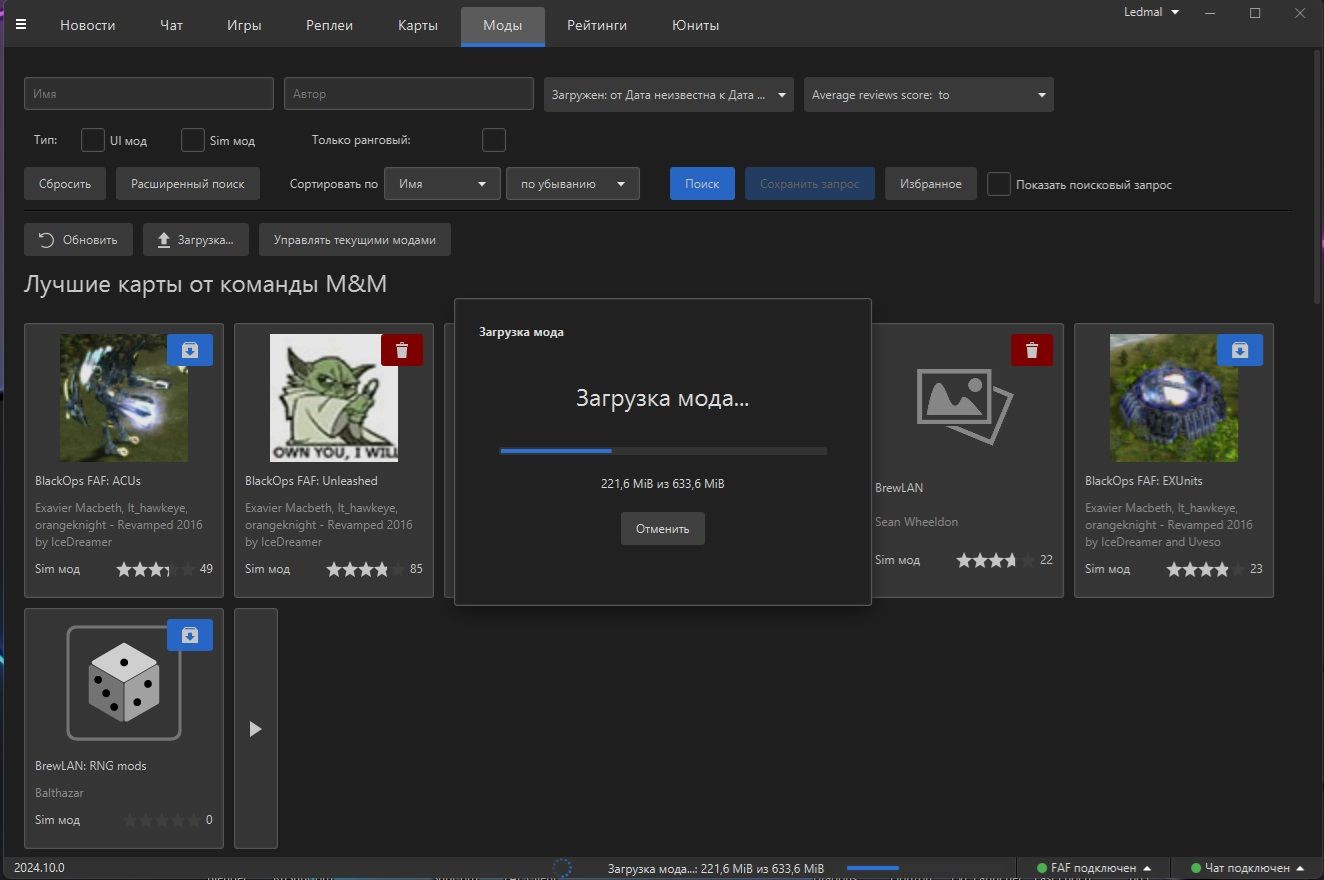The width and height of the screenshot is (1324, 880).
Task: Click the vertical scrollbar on right
Action: coord(1317,178)
